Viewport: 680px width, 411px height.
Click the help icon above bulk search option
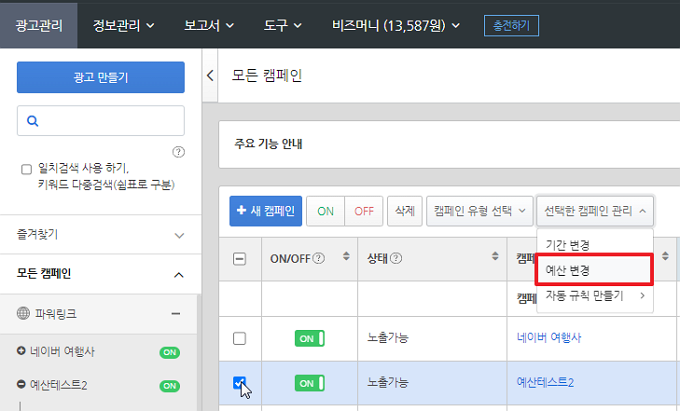click(x=178, y=152)
